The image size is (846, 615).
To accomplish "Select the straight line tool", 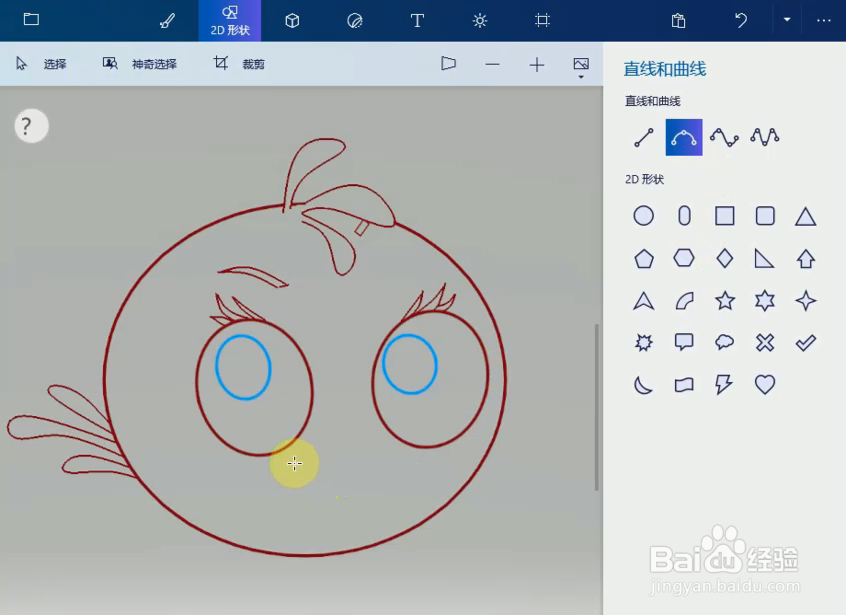I will (x=644, y=138).
